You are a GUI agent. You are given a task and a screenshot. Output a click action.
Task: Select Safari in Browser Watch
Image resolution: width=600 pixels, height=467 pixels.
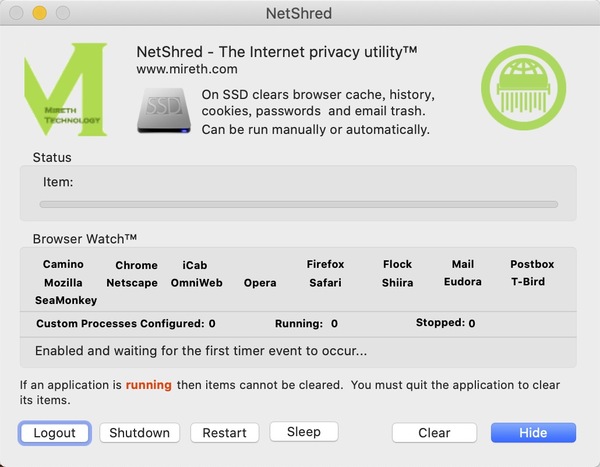[x=325, y=283]
